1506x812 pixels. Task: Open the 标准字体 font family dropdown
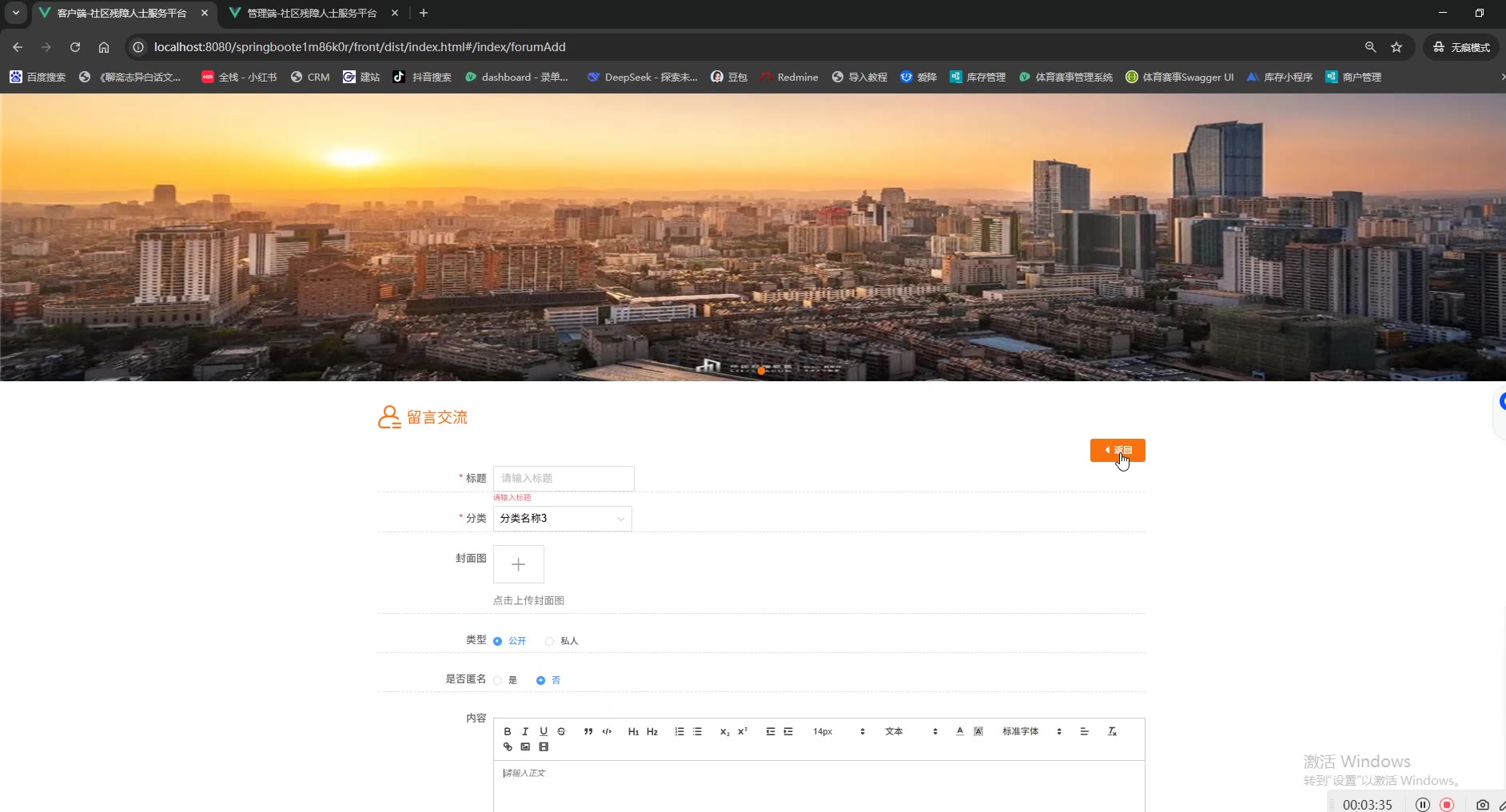point(1031,731)
